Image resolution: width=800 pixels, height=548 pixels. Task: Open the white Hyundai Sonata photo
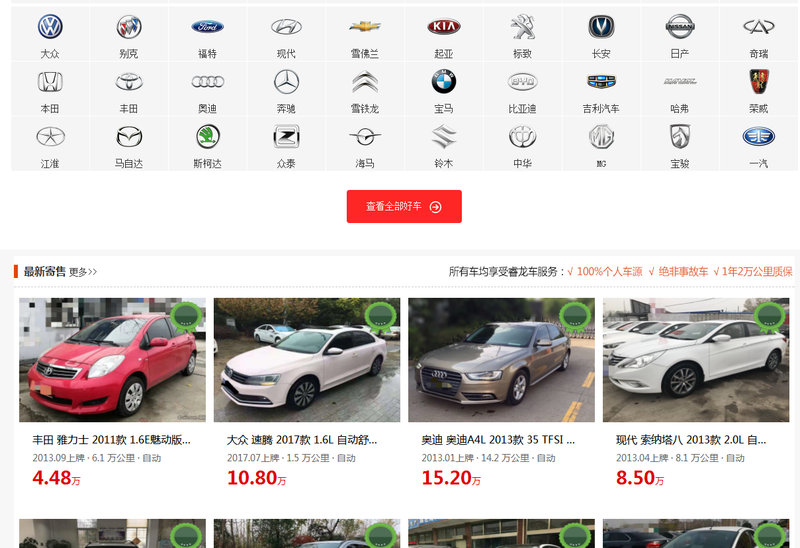[696, 360]
